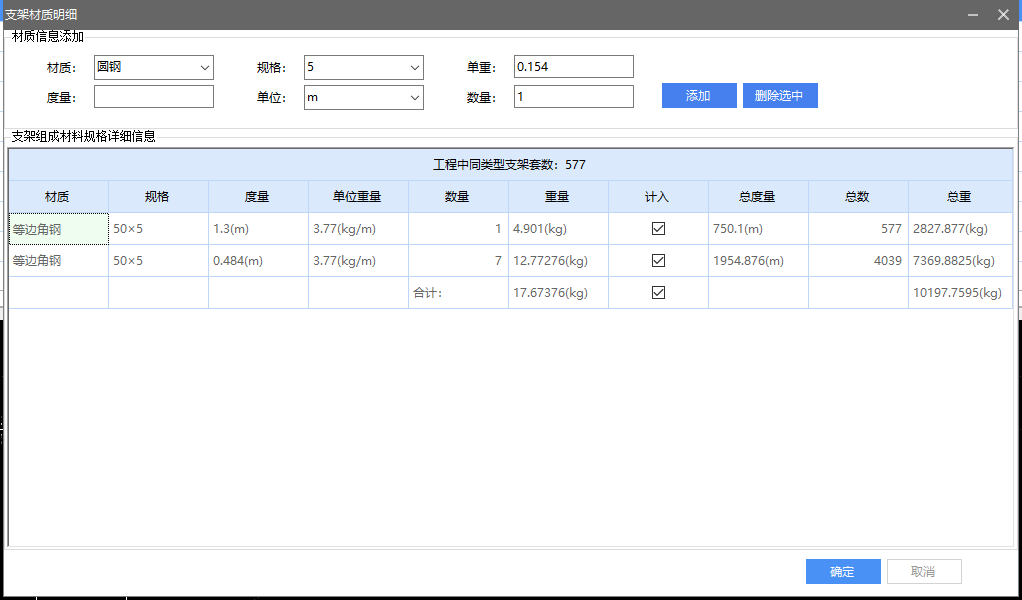The width and height of the screenshot is (1022, 600).
Task: Expand the 规格 dropdown showing 5
Action: pyautogui.click(x=414, y=67)
